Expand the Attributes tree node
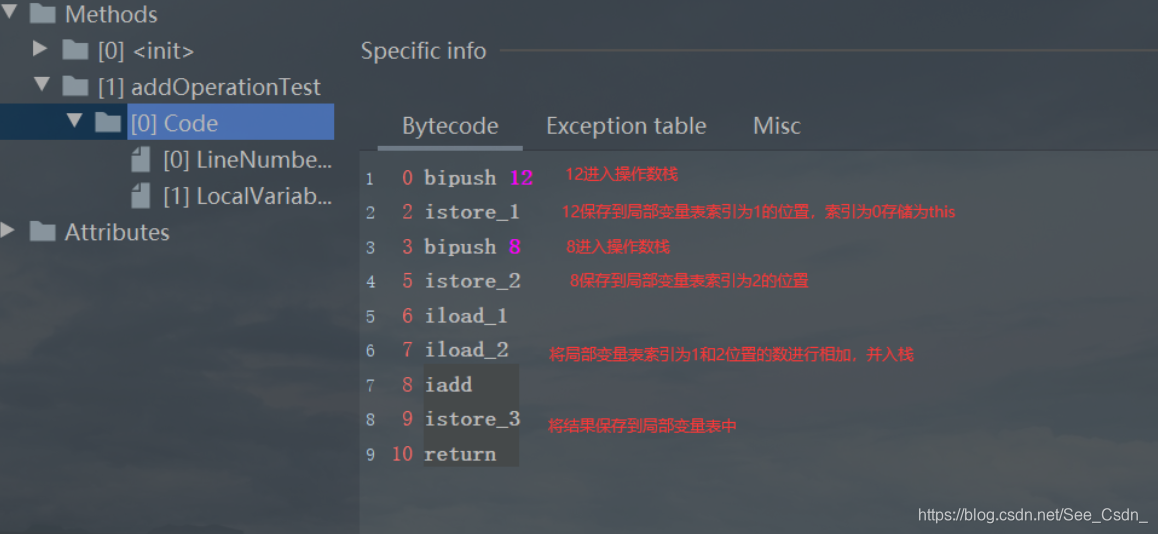1158x534 pixels. 8,231
